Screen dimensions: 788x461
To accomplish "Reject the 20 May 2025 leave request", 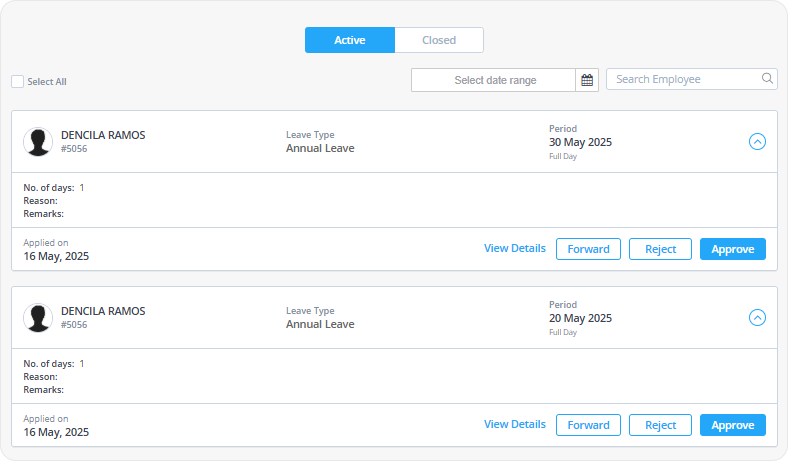I will [x=660, y=425].
